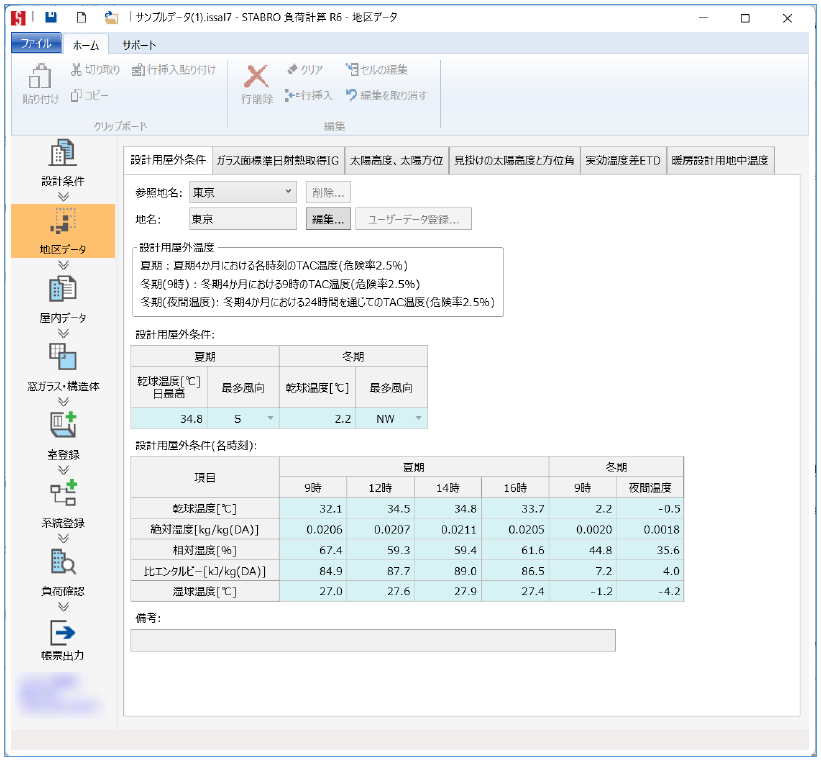Open summer 最多風向 S dropdown
The image size is (821, 761).
268,419
